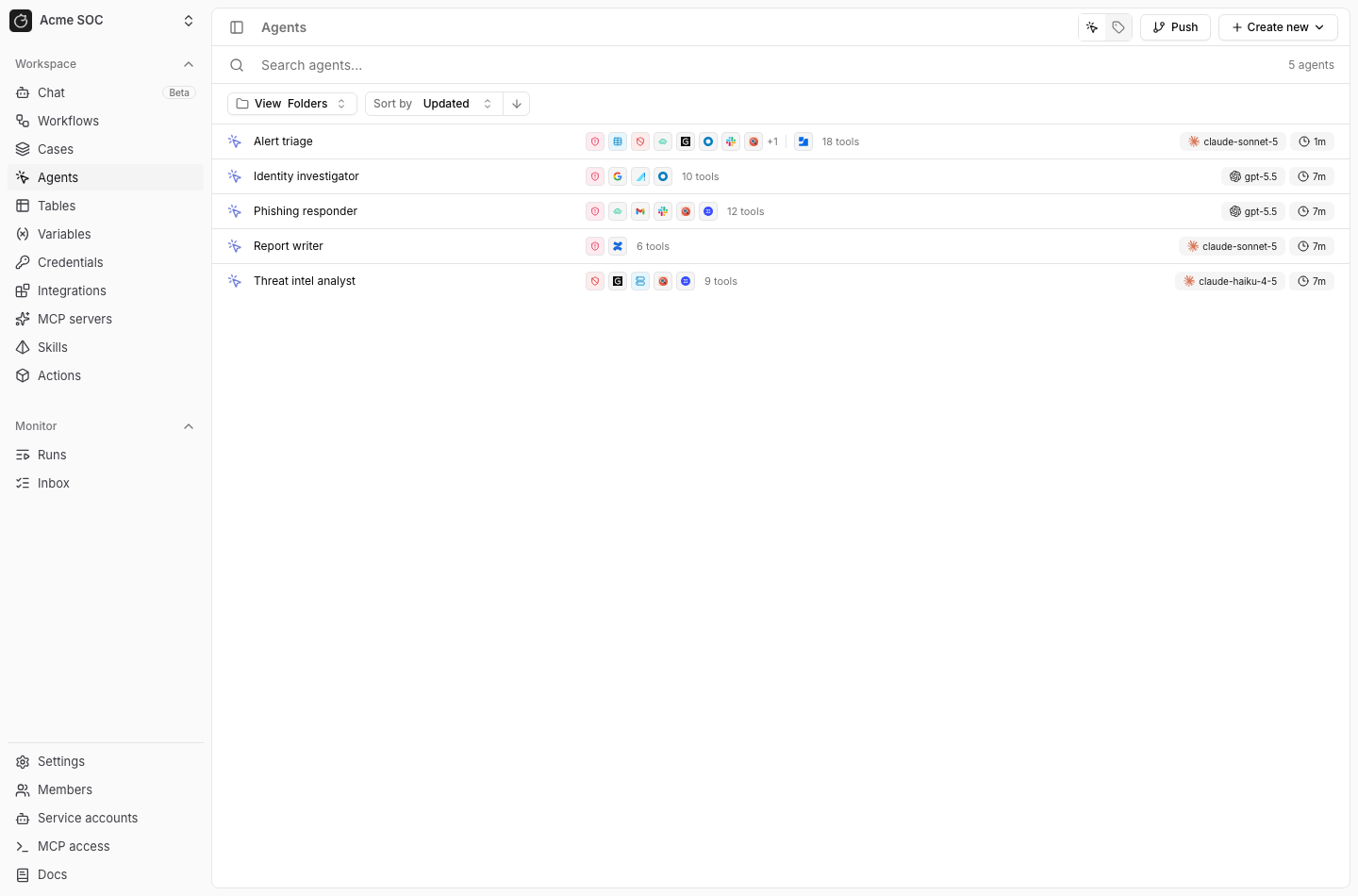Click the blue stacked-server icon in Threat intel analyst row

[640, 281]
